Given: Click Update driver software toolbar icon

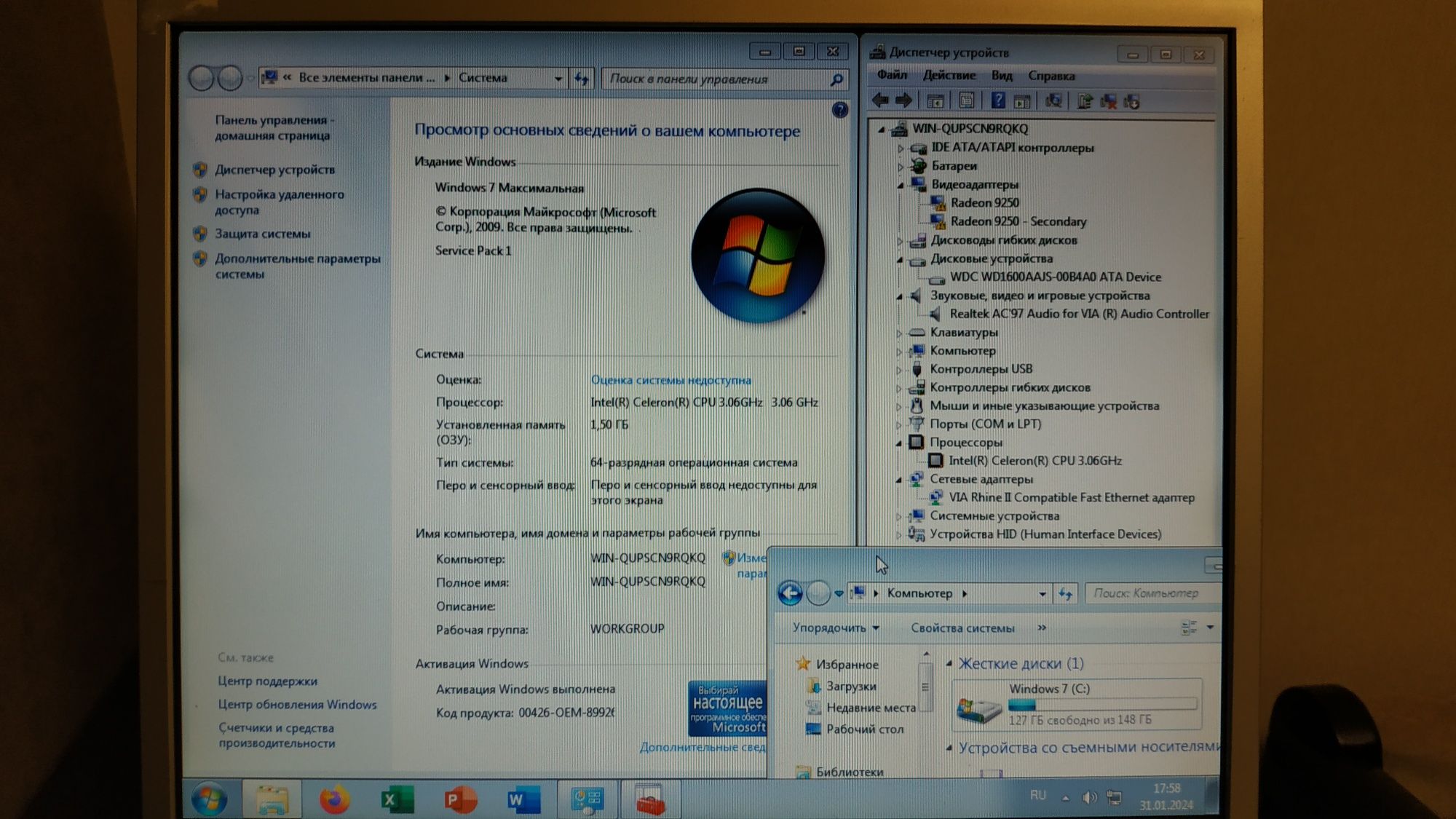Looking at the screenshot, I should 1085,101.
